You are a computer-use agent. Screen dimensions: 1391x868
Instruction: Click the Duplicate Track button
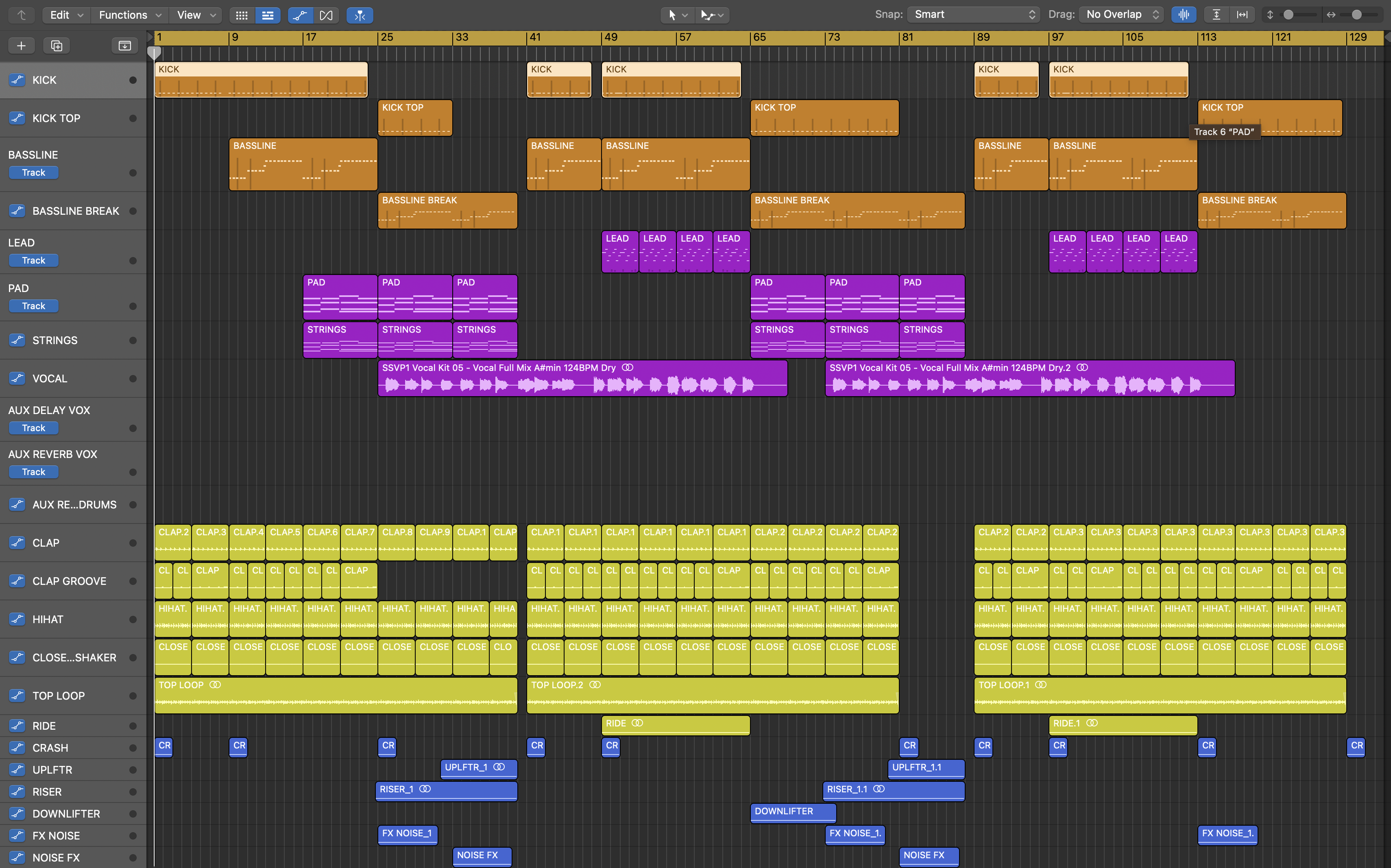[56, 45]
